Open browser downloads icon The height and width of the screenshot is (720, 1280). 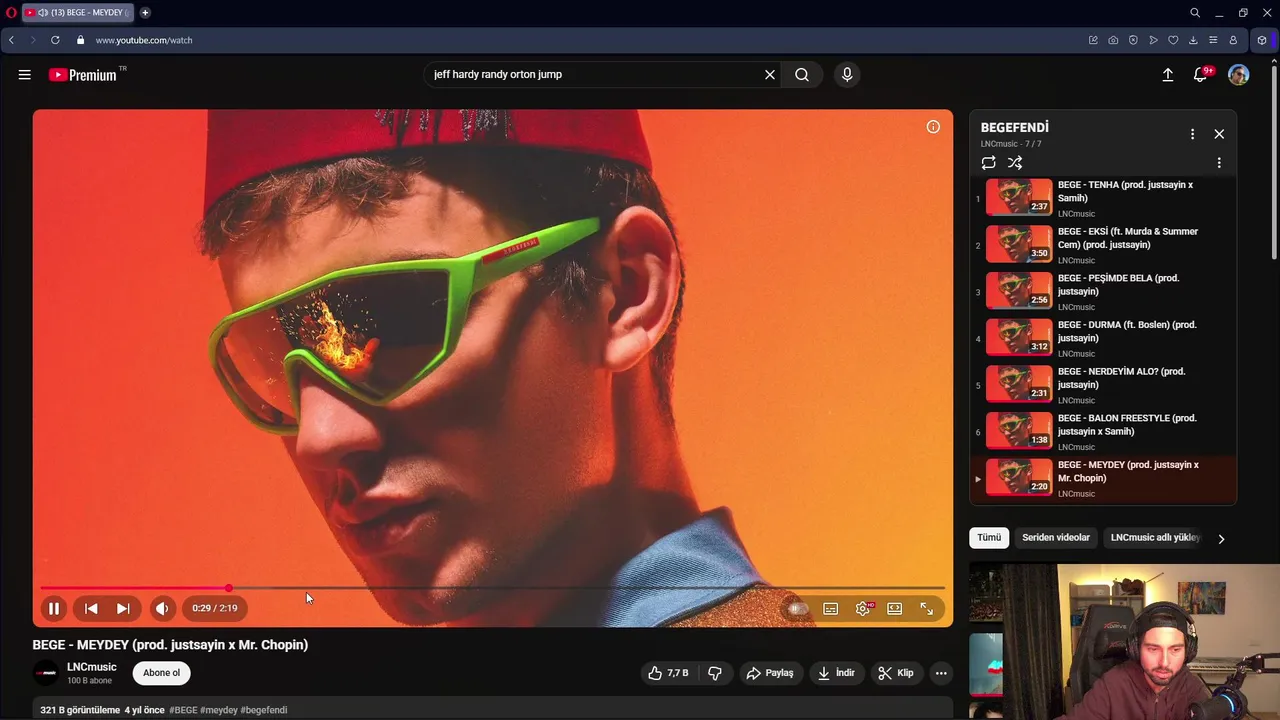[x=1193, y=40]
